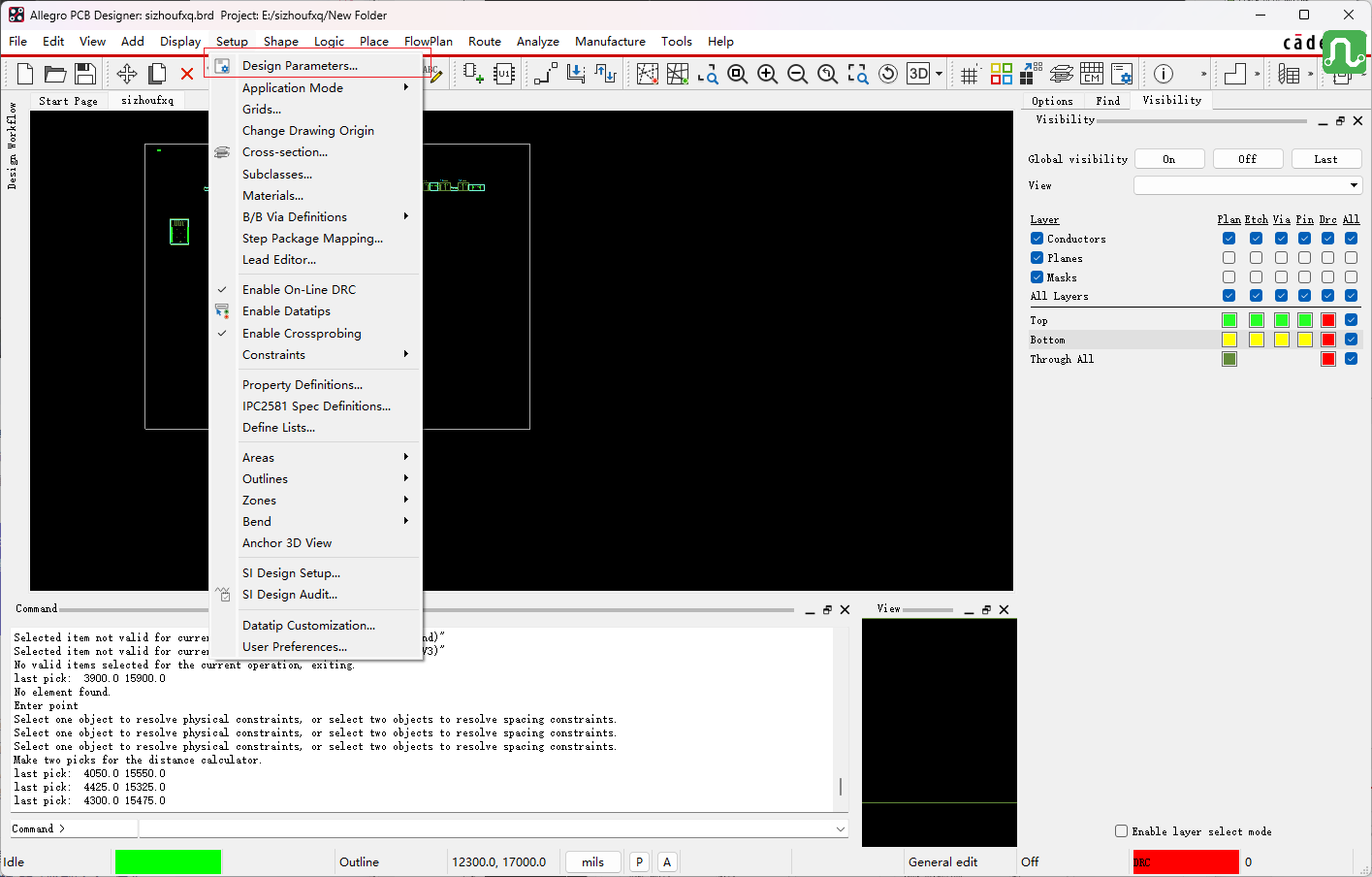Screen dimensions: 1372x877
Task: Click the Refresh display icon
Action: tap(887, 74)
